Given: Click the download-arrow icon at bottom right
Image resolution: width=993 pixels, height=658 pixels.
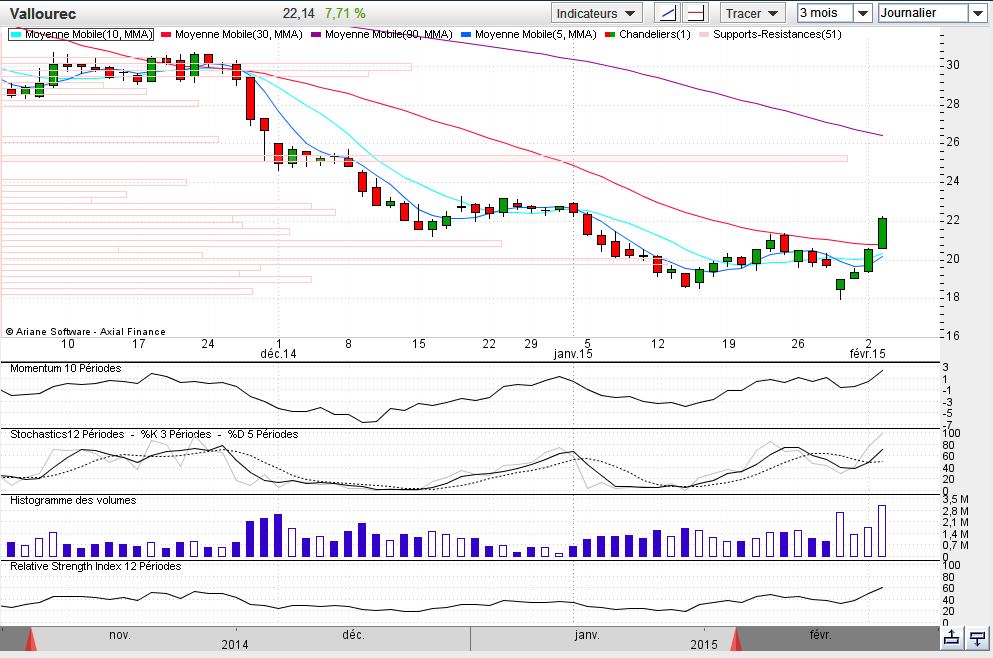Looking at the screenshot, I should pos(978,638).
